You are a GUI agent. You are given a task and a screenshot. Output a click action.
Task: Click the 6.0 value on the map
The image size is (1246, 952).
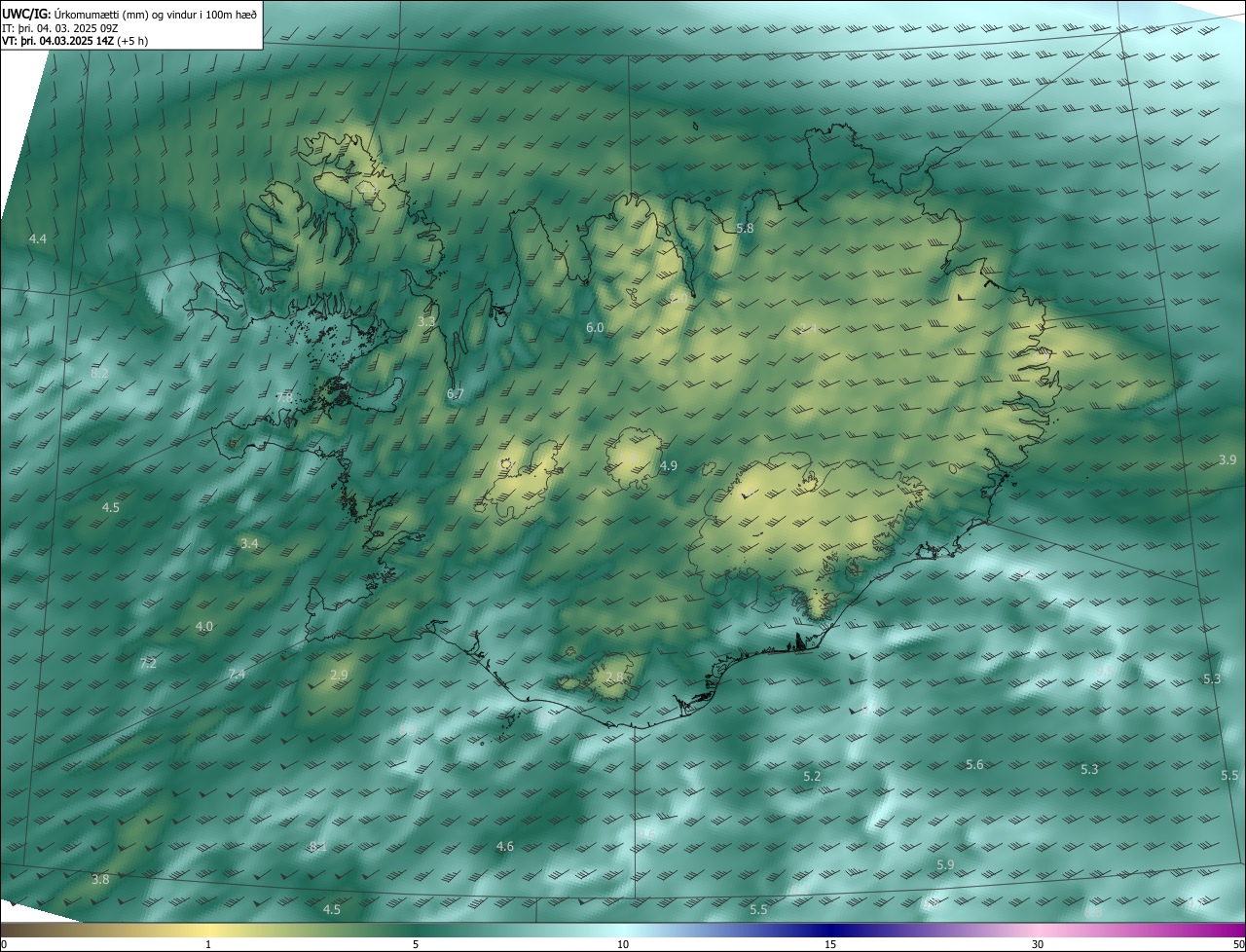595,328
